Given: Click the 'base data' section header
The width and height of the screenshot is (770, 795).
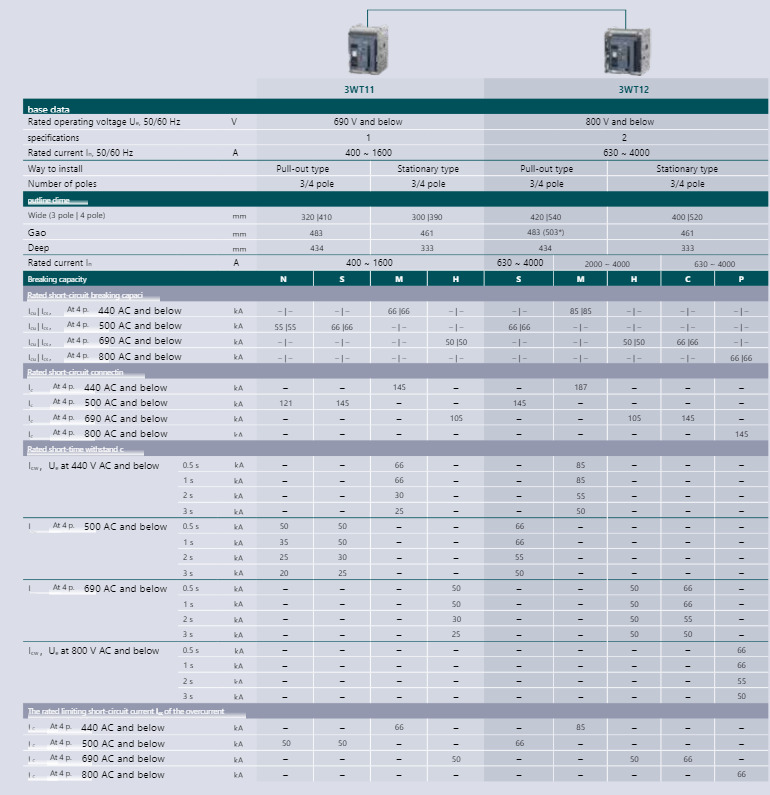Looking at the screenshot, I should (49, 108).
